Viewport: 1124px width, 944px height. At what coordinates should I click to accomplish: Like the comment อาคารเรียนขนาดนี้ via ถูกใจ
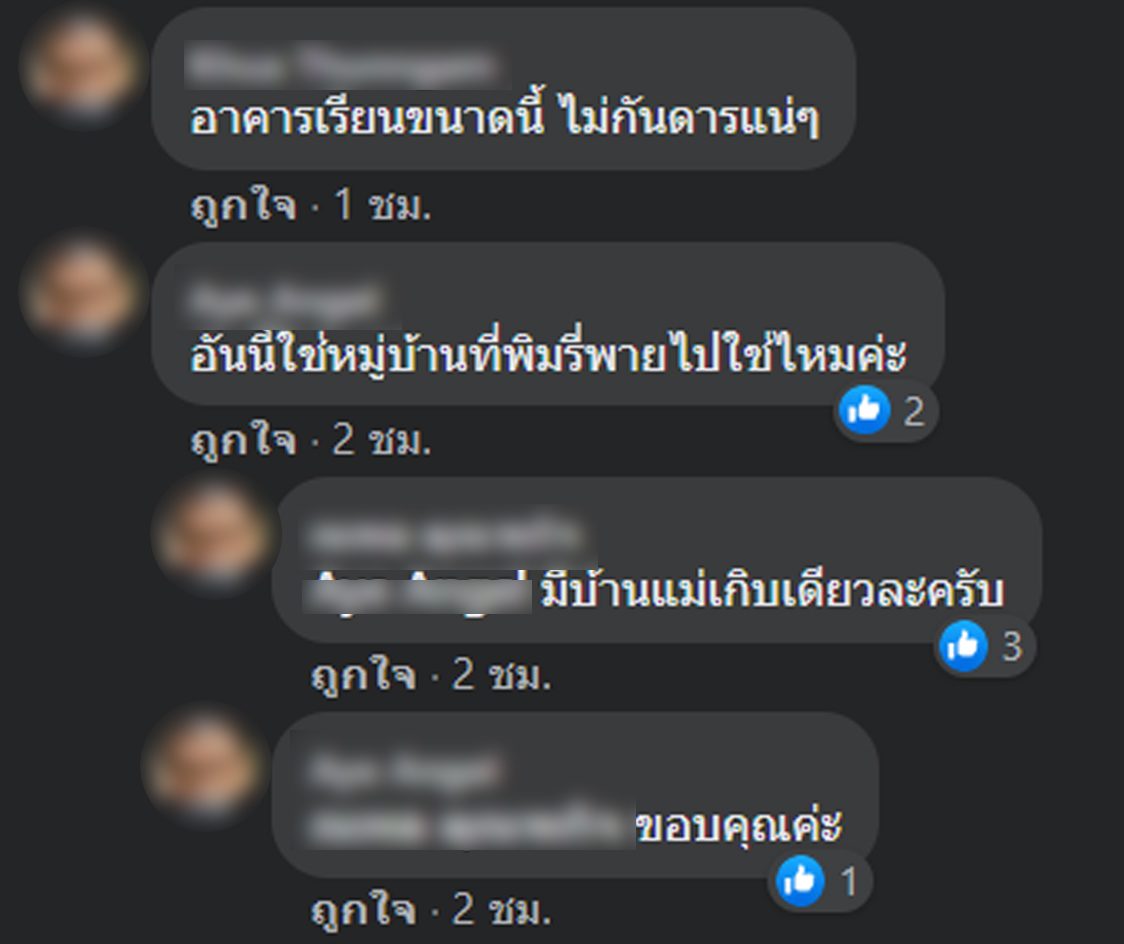[x=243, y=206]
